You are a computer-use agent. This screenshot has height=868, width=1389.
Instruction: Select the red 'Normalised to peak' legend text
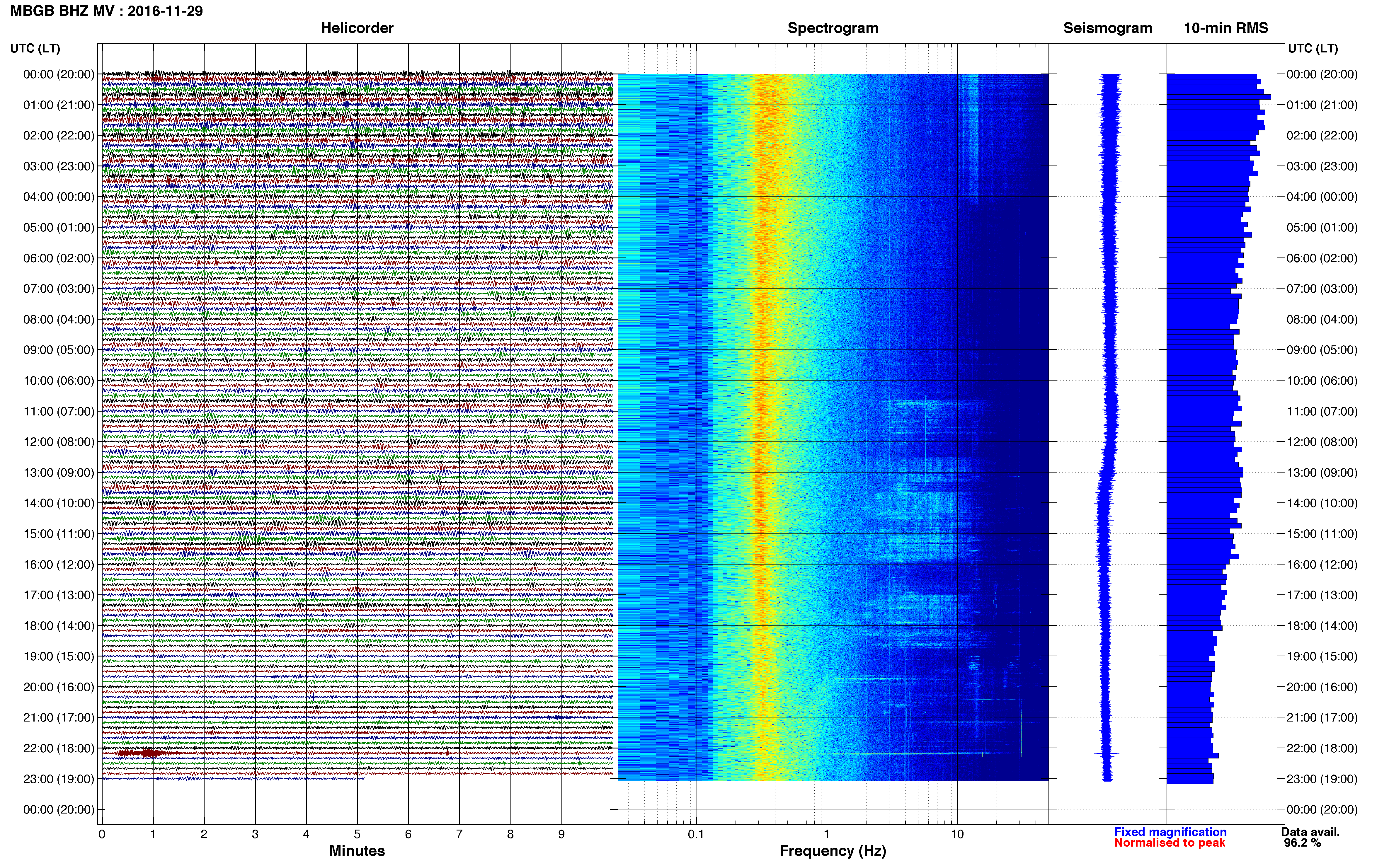pyautogui.click(x=1170, y=843)
